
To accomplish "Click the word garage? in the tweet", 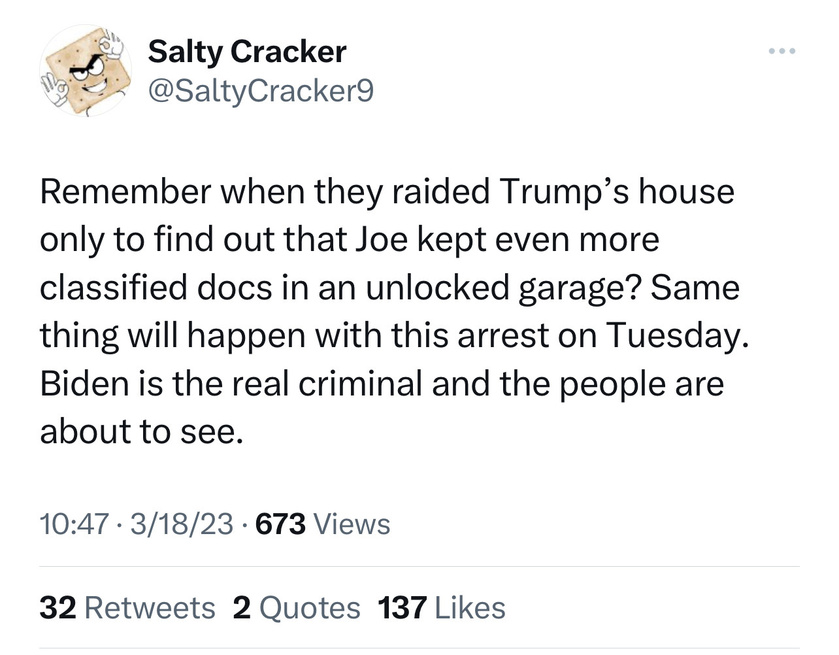I will tap(579, 289).
